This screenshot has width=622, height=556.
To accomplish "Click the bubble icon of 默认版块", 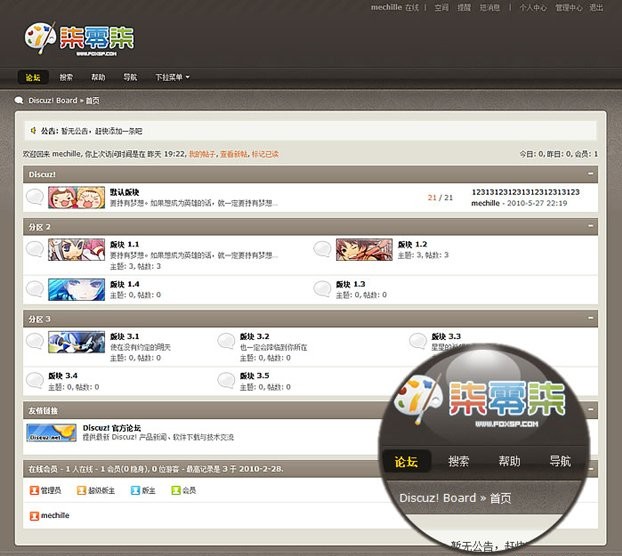I will click(x=35, y=197).
